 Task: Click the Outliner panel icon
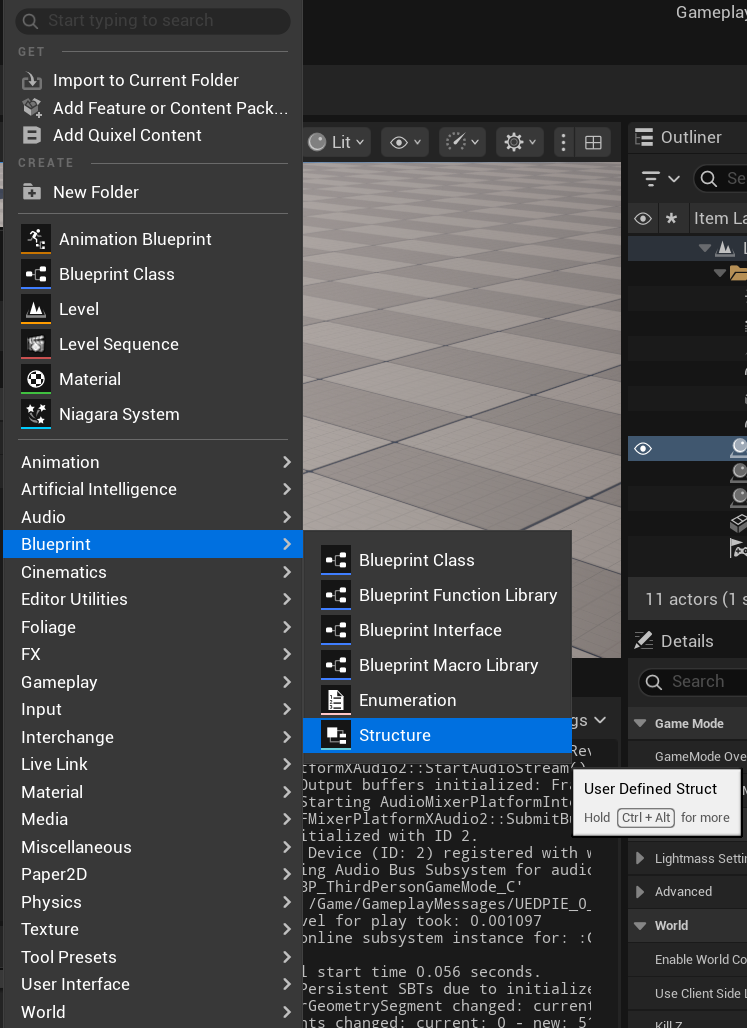tap(644, 137)
